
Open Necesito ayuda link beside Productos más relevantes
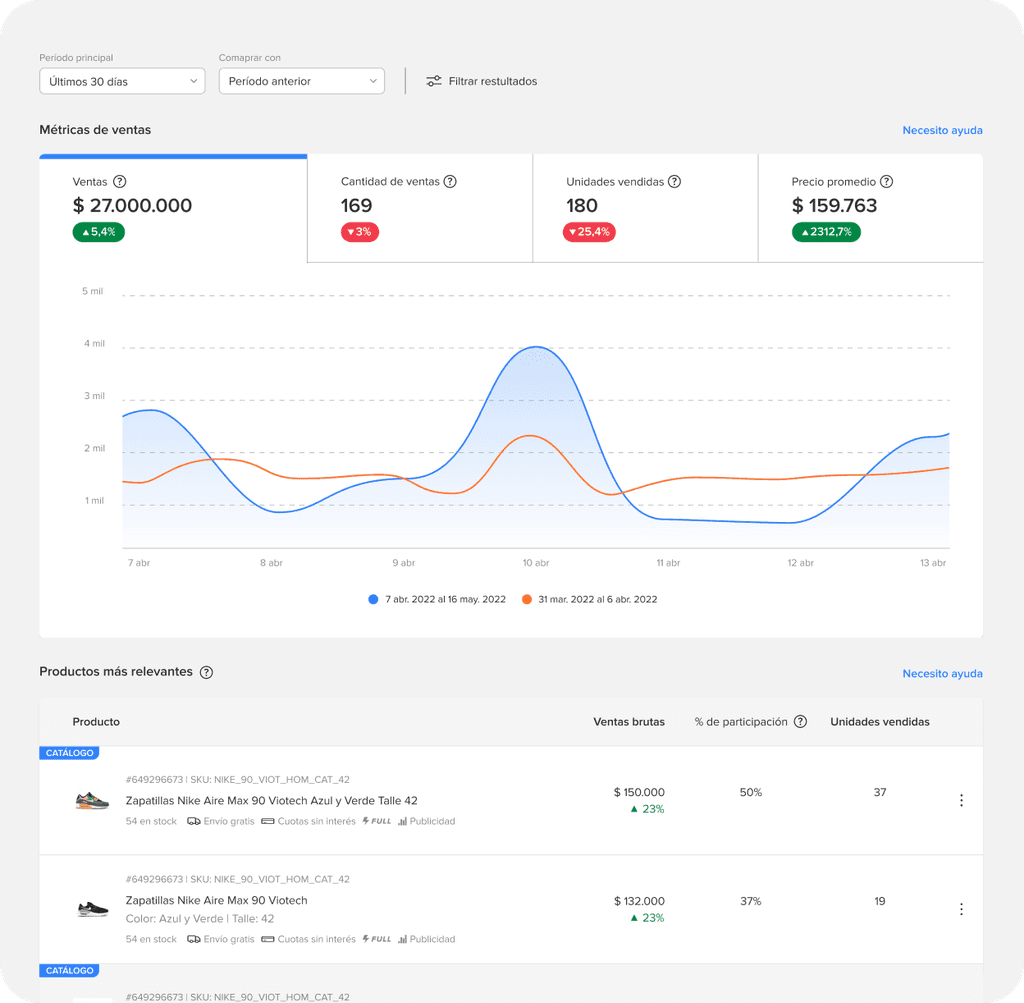[x=942, y=673]
